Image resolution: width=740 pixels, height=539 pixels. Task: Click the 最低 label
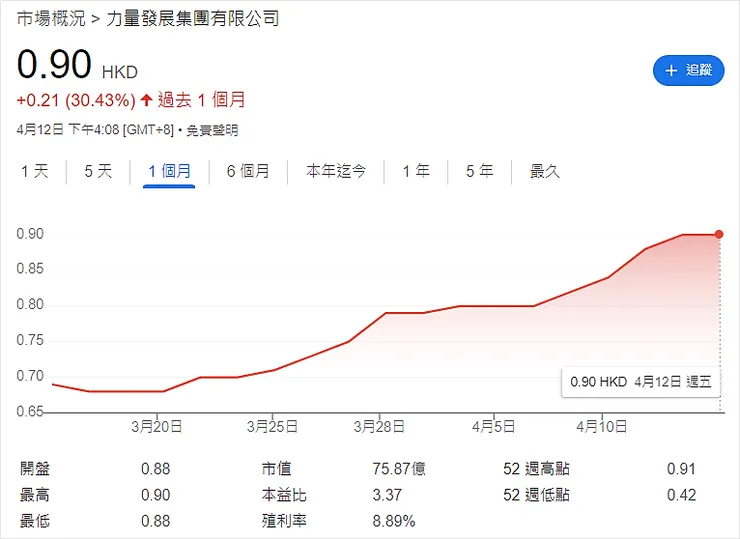pos(35,522)
